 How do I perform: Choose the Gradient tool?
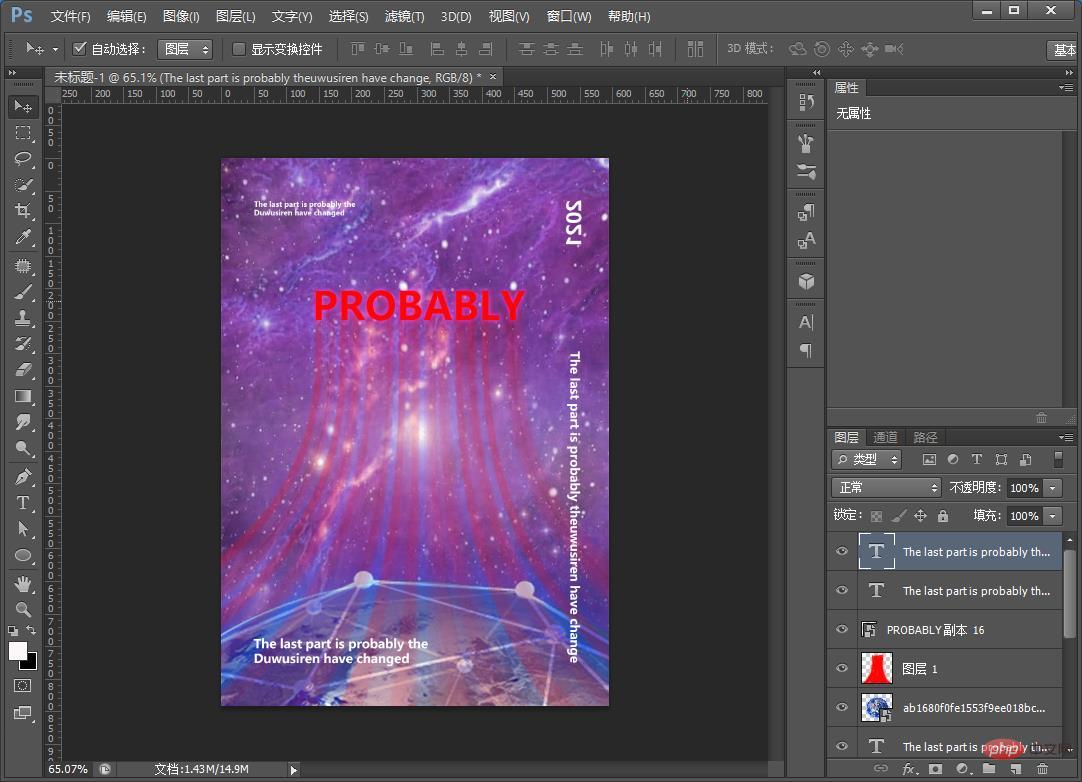coord(23,396)
